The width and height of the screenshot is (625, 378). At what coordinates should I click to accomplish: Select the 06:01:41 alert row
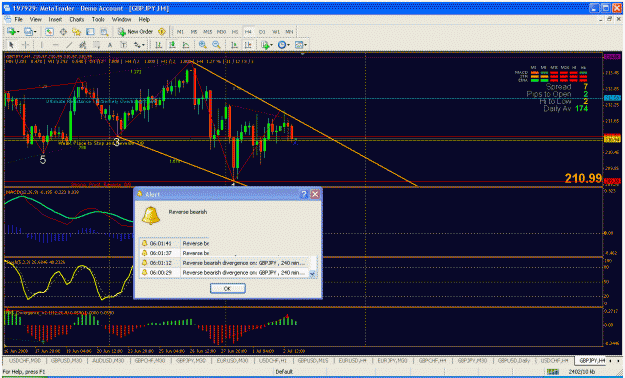point(175,243)
